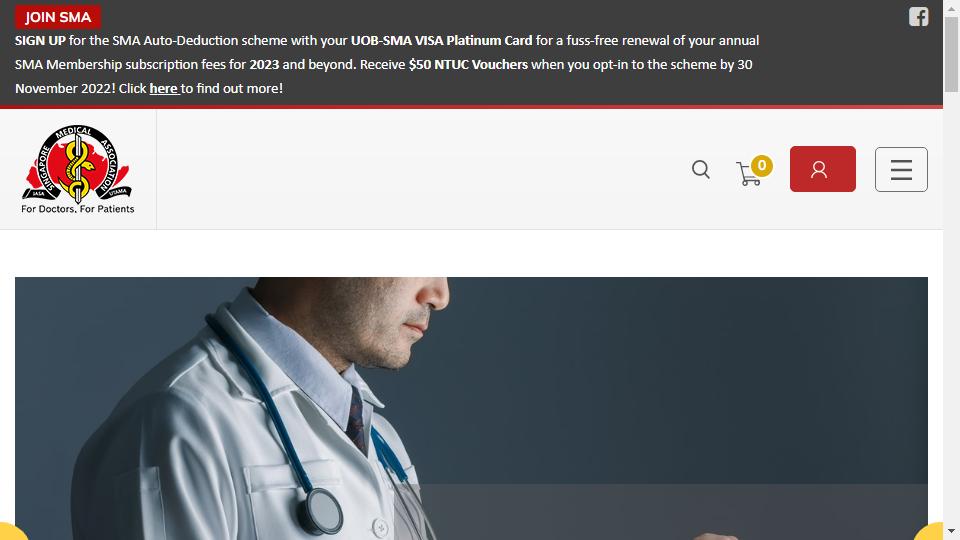
Task: Open the site search magnifier
Action: click(x=701, y=170)
